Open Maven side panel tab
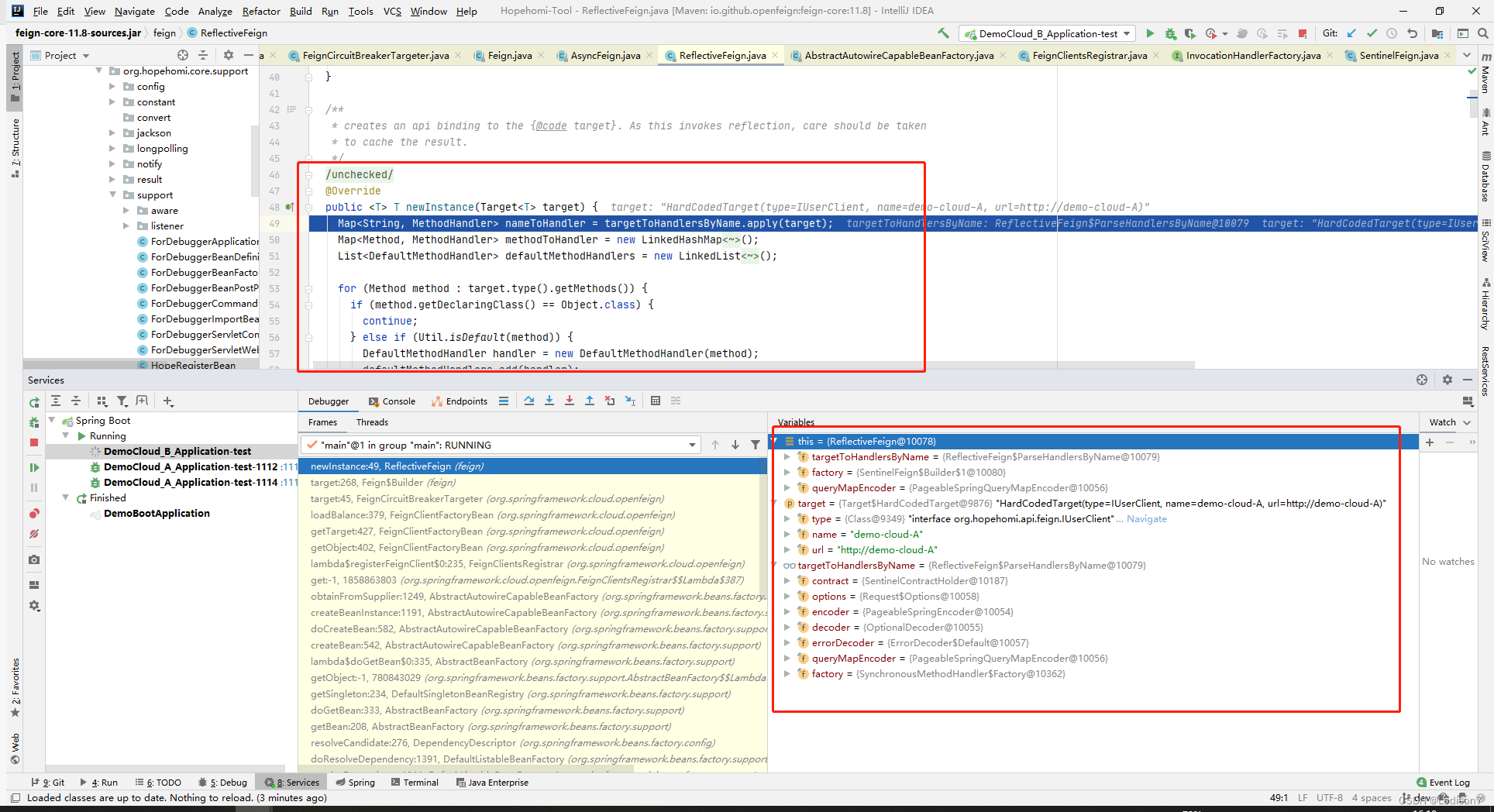Screen dimensions: 1494x812 pos(1485,74)
